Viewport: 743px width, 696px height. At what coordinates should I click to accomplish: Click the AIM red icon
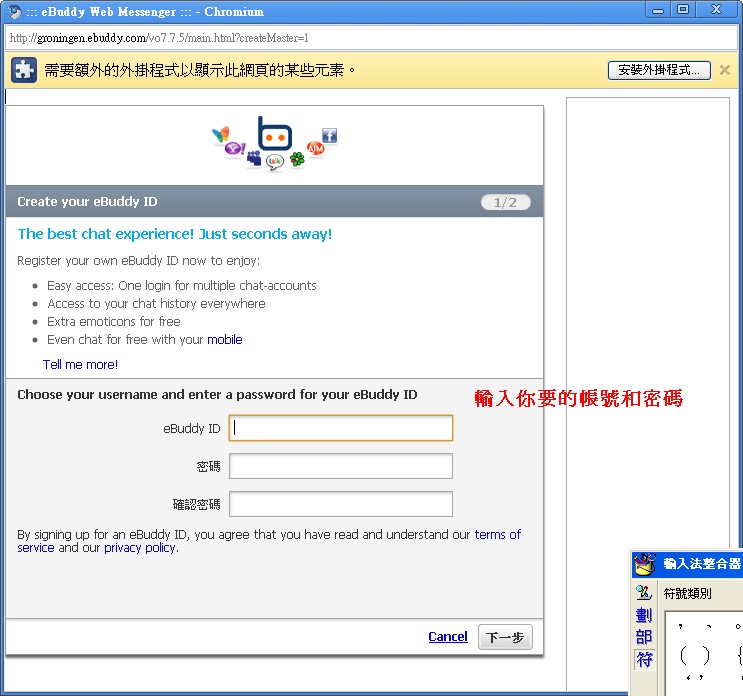click(x=315, y=148)
